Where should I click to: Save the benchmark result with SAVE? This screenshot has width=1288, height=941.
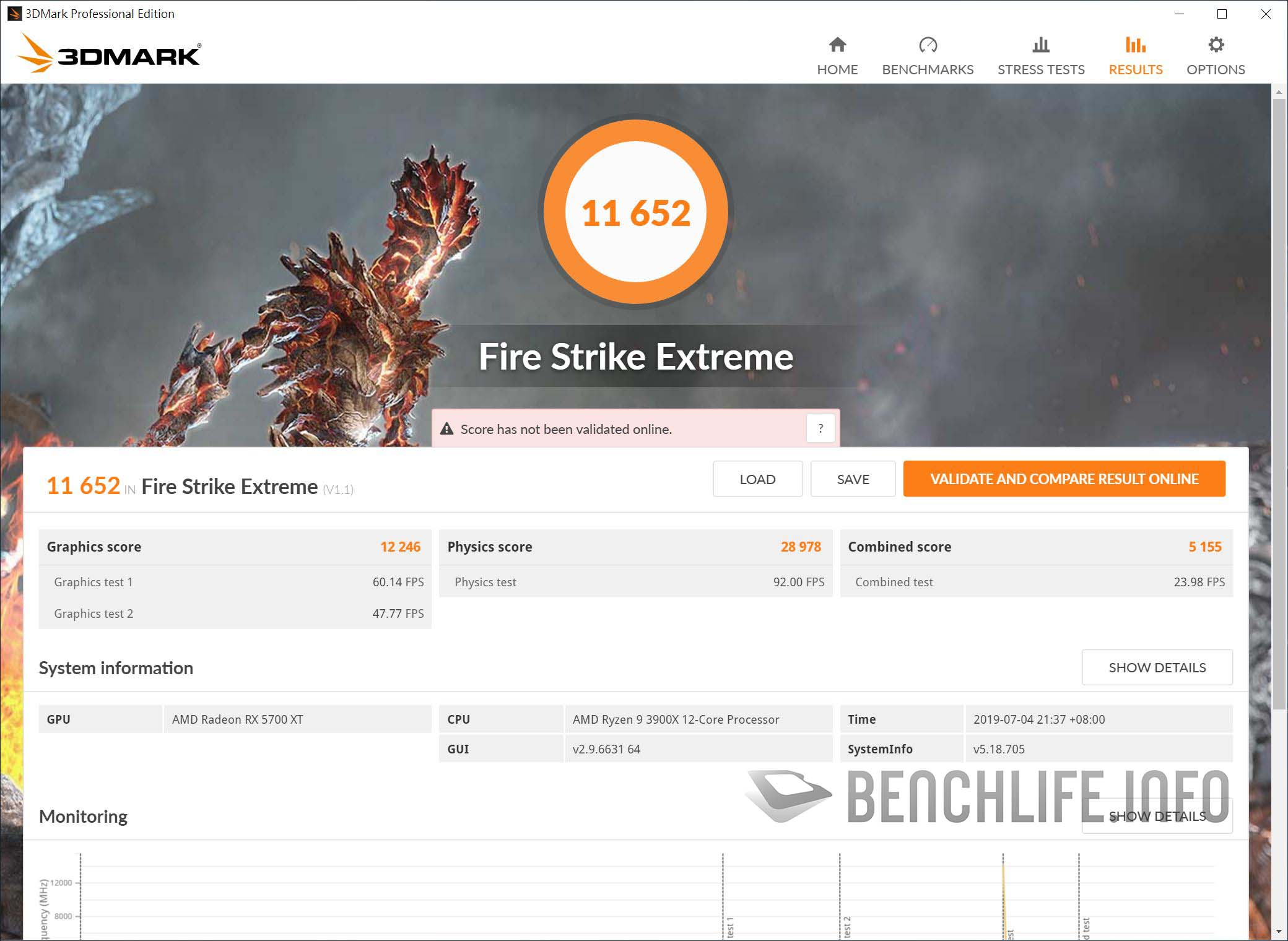[853, 479]
